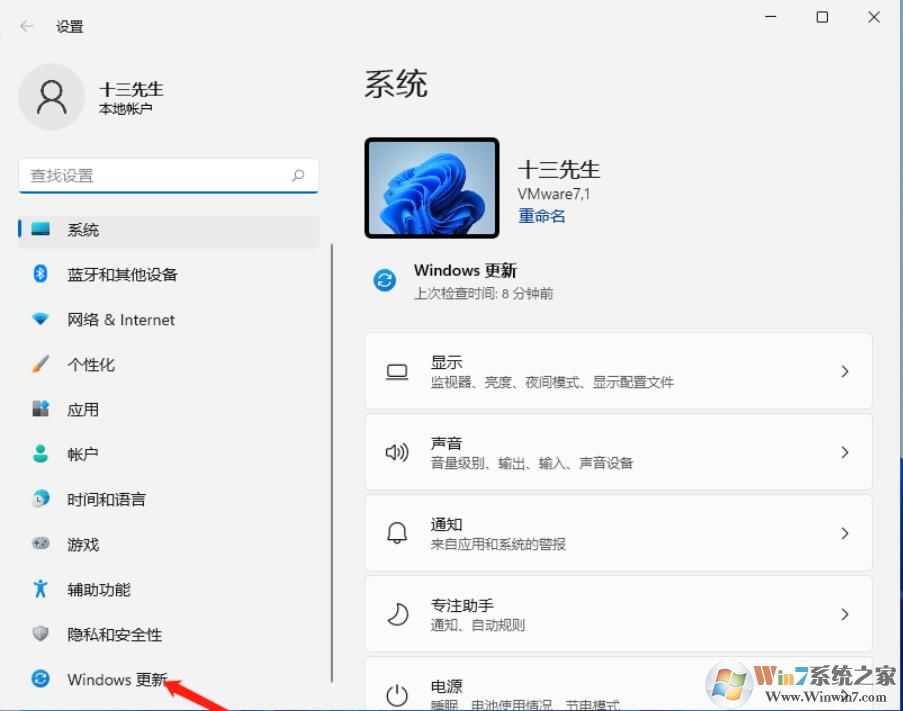Screen dimensions: 903x711
Task: Click the Rename link under VMware7,1
Action: 542,215
